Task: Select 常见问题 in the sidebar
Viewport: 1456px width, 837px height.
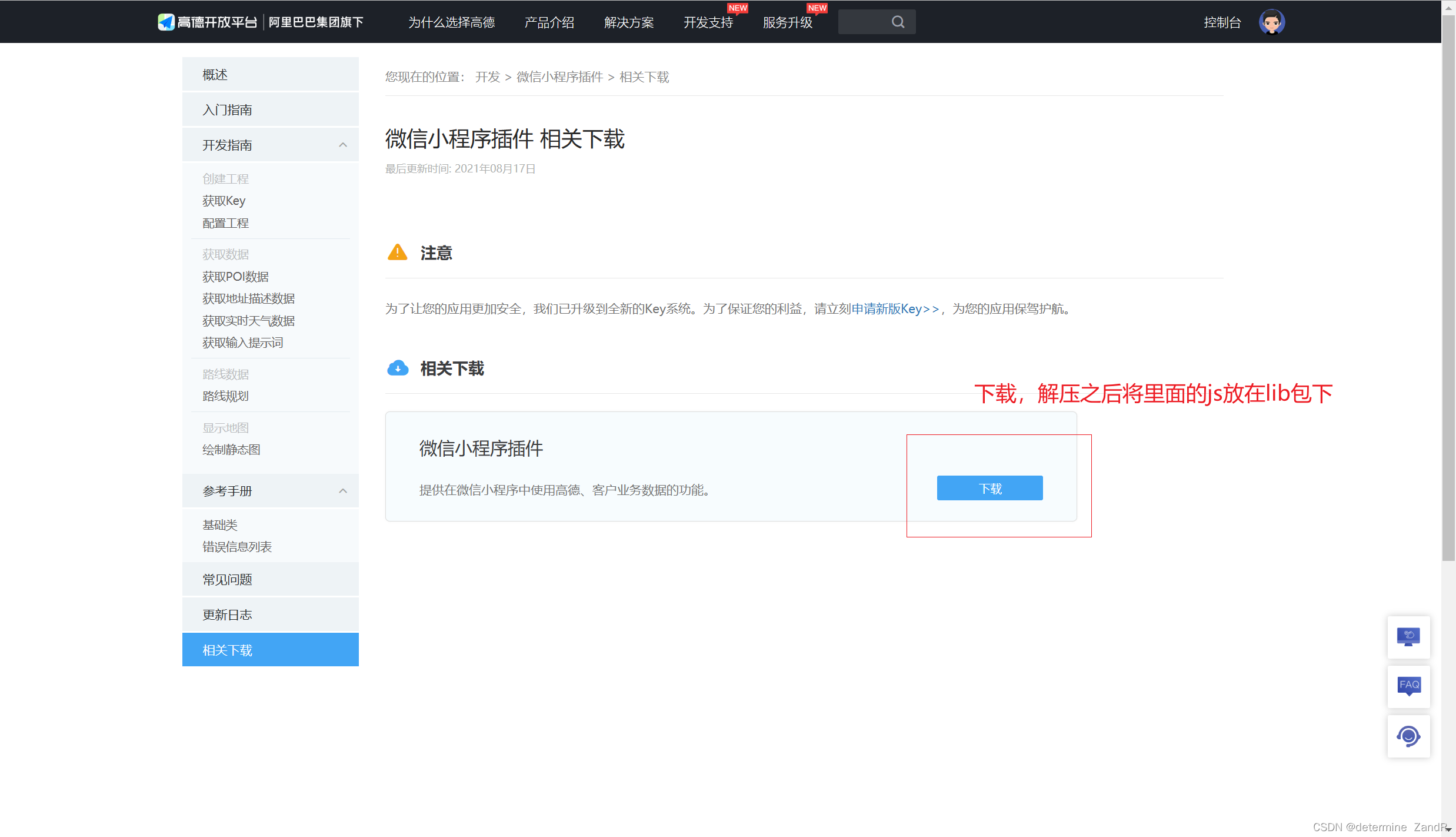Action: point(271,579)
